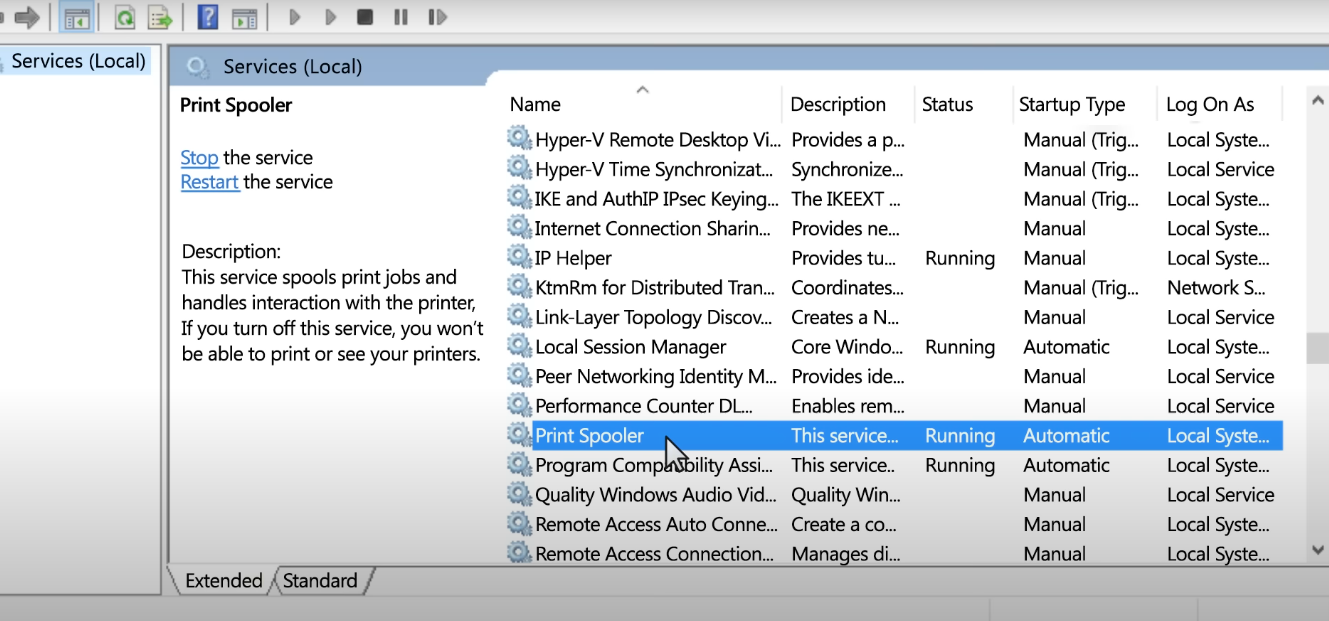Click the gear icon beside Hyper-V Time Synchronization
1329x621 pixels.
[x=519, y=168]
